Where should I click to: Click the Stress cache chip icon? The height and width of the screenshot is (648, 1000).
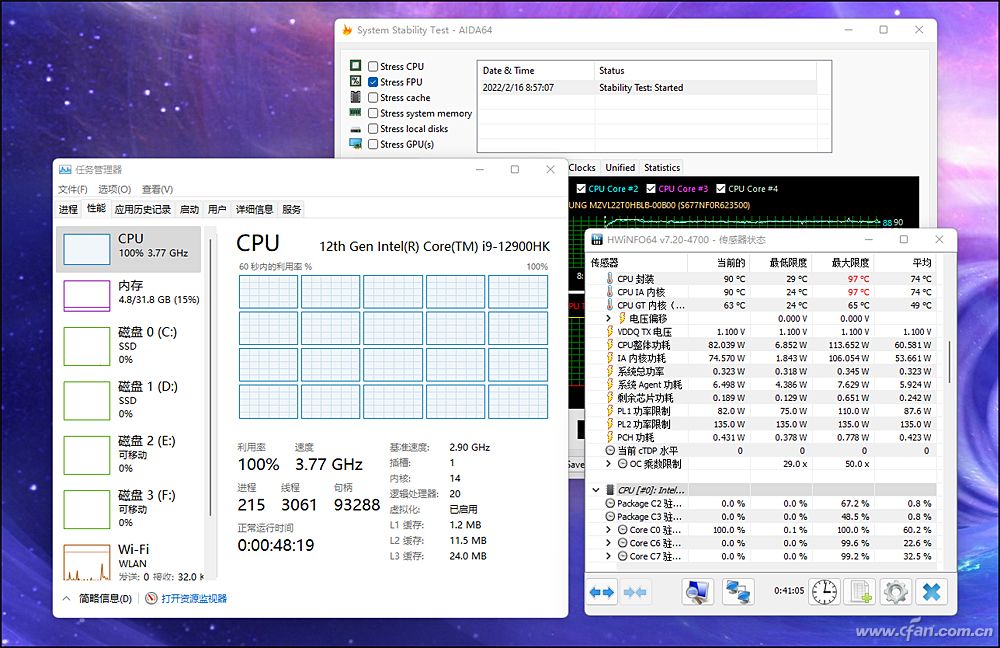pos(355,97)
